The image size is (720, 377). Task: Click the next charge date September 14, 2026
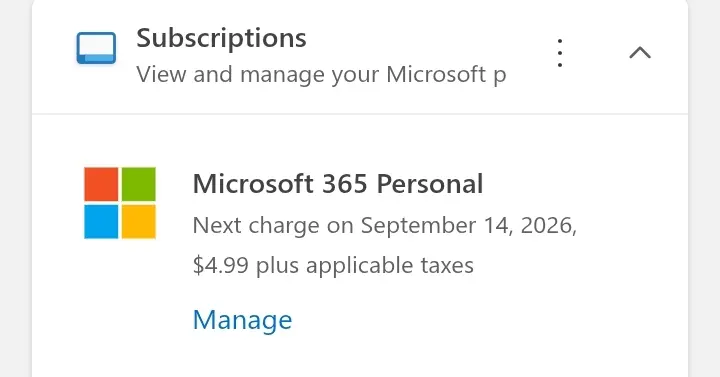pos(468,225)
